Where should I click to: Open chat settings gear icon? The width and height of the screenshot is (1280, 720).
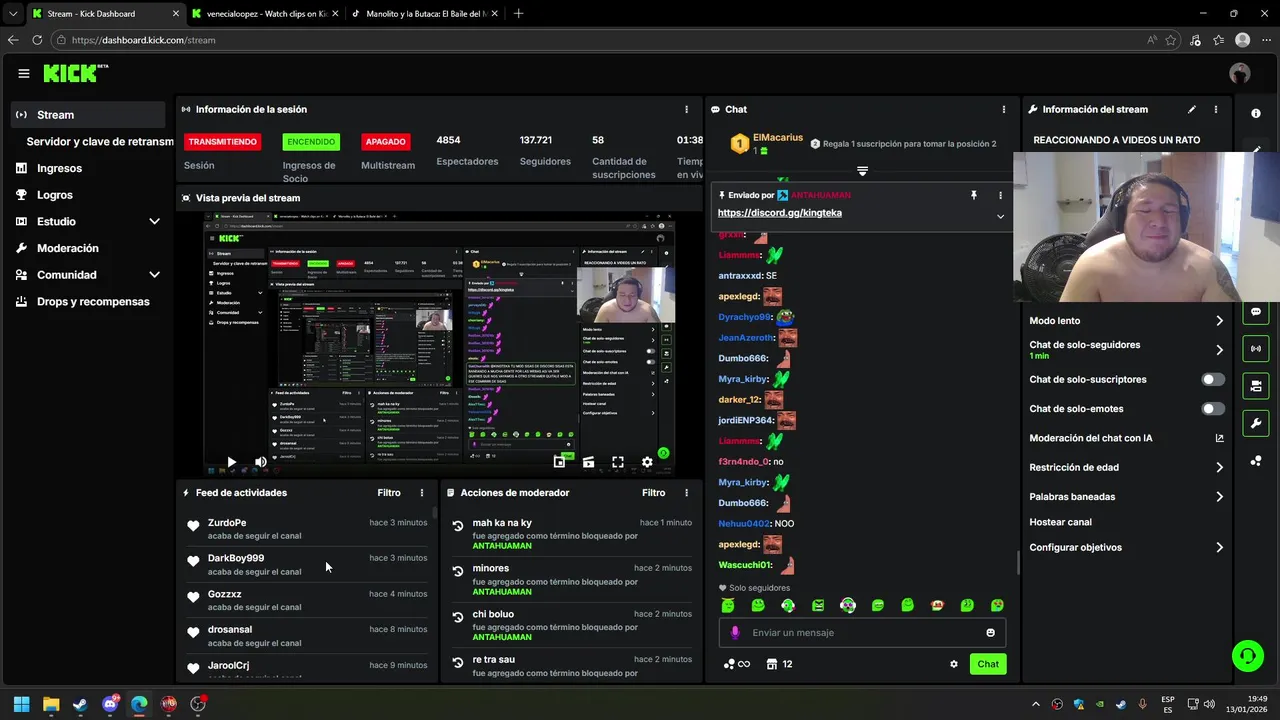click(953, 664)
